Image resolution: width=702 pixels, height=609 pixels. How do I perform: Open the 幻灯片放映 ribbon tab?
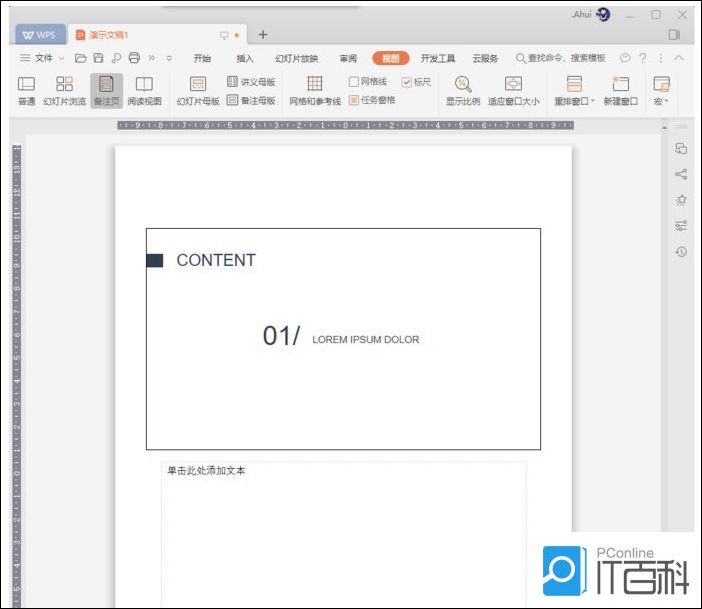(x=297, y=58)
